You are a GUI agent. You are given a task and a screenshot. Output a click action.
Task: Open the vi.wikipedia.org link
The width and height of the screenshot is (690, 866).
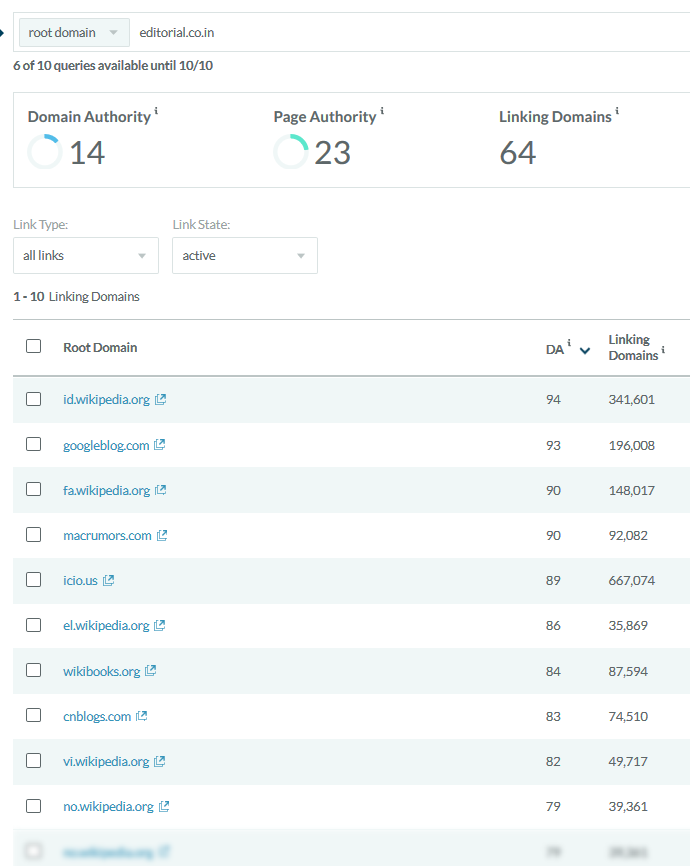(106, 762)
